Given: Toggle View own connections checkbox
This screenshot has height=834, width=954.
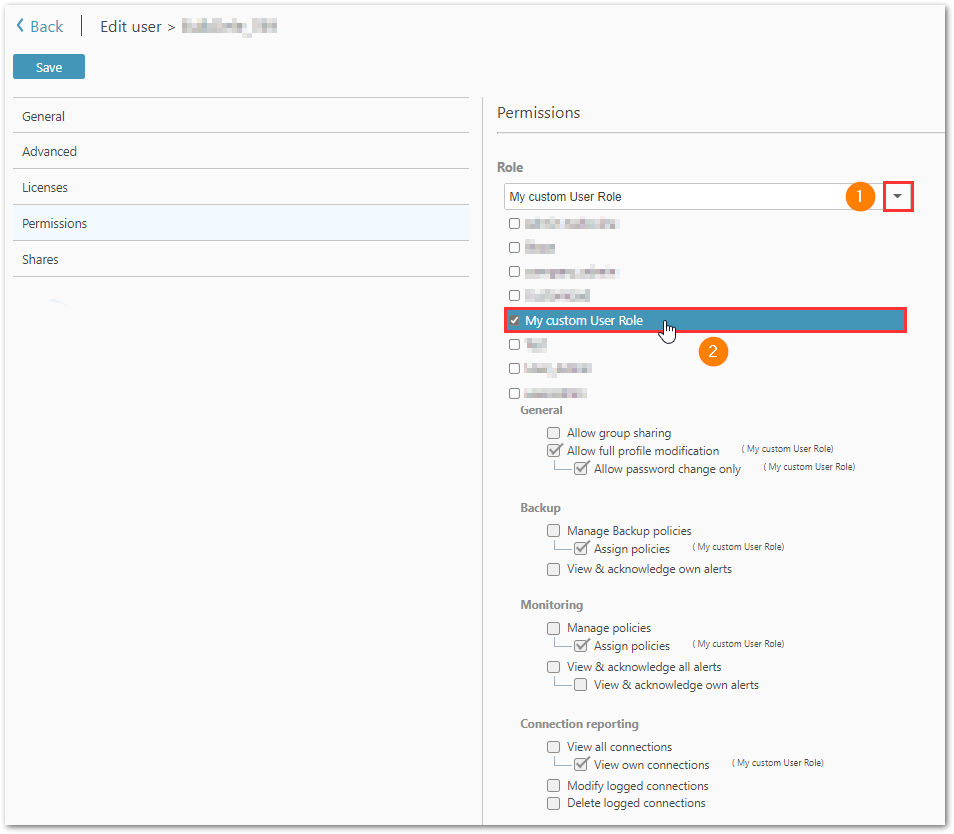Looking at the screenshot, I should click(x=581, y=764).
